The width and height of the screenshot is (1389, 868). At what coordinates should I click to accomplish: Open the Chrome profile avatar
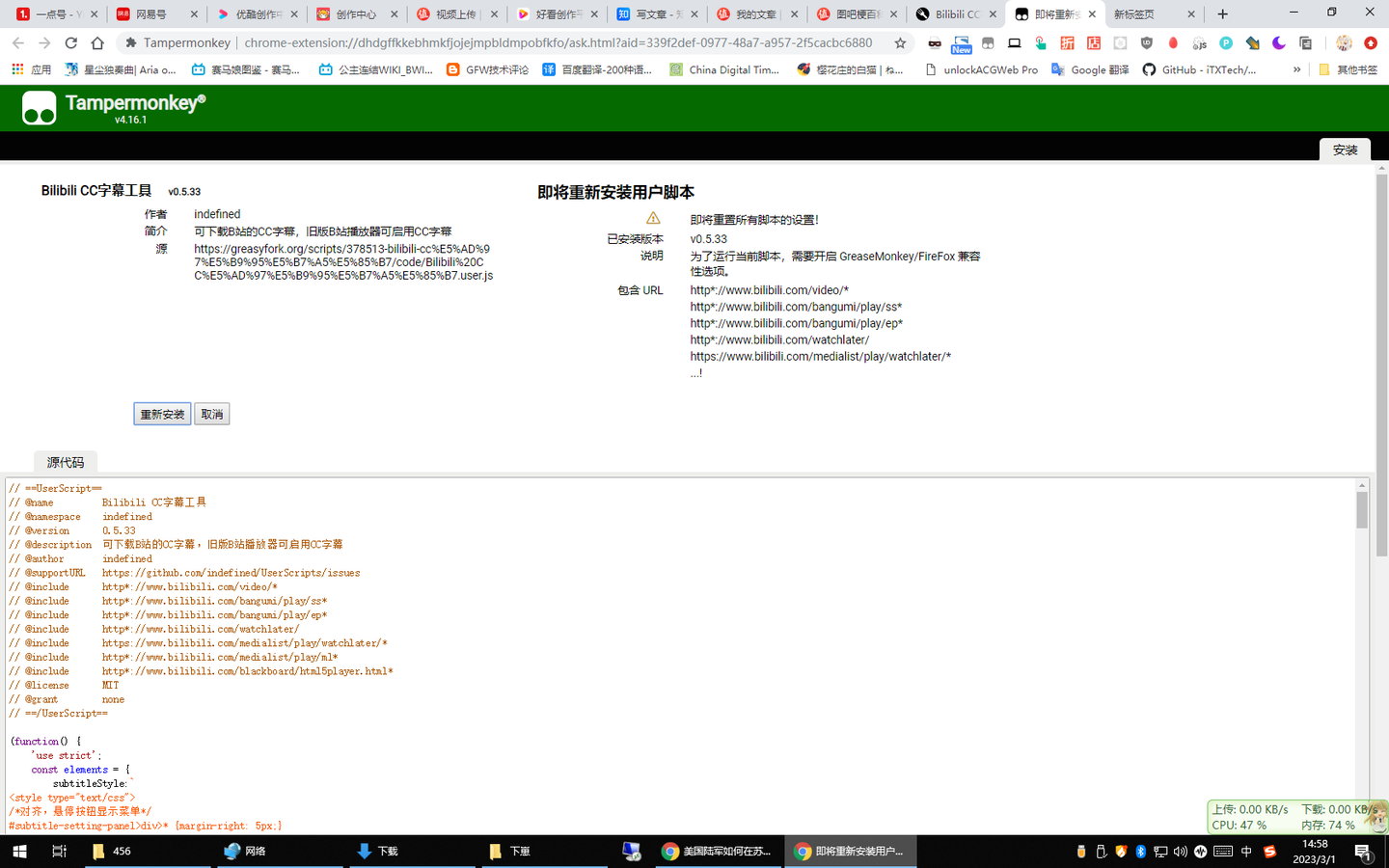tap(1344, 42)
